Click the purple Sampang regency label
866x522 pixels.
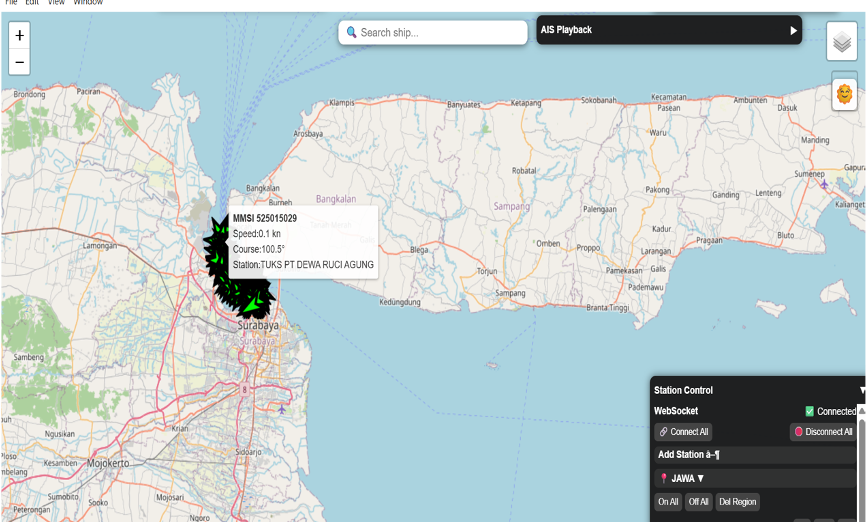(511, 206)
